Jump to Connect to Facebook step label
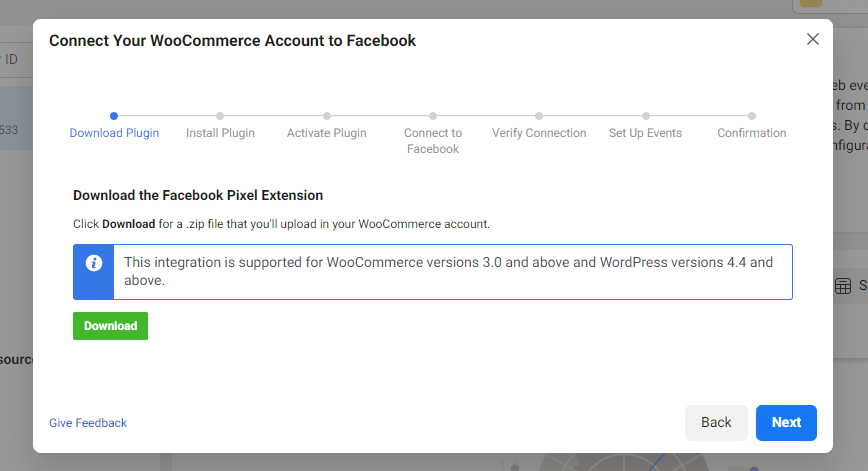Screen dimensions: 868x471 pos(433,141)
